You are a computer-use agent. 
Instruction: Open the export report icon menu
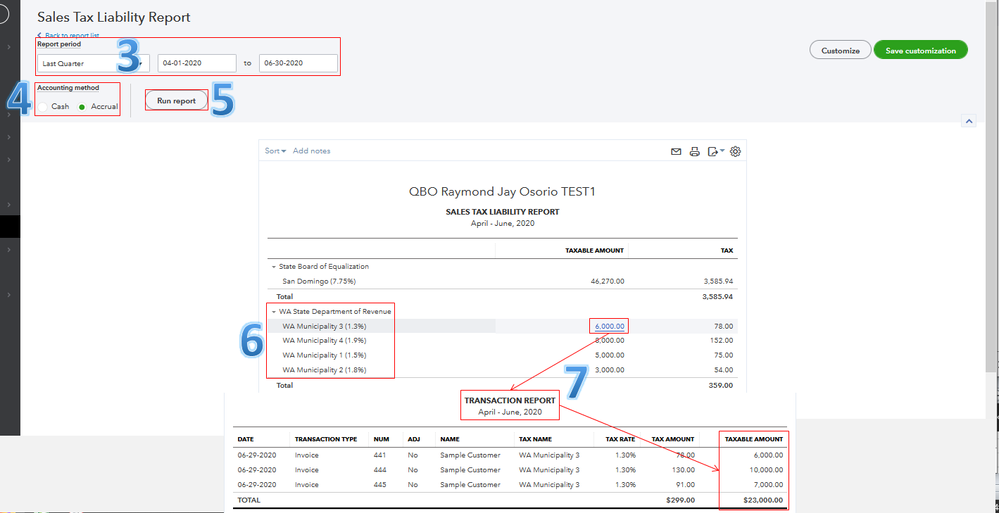click(714, 152)
